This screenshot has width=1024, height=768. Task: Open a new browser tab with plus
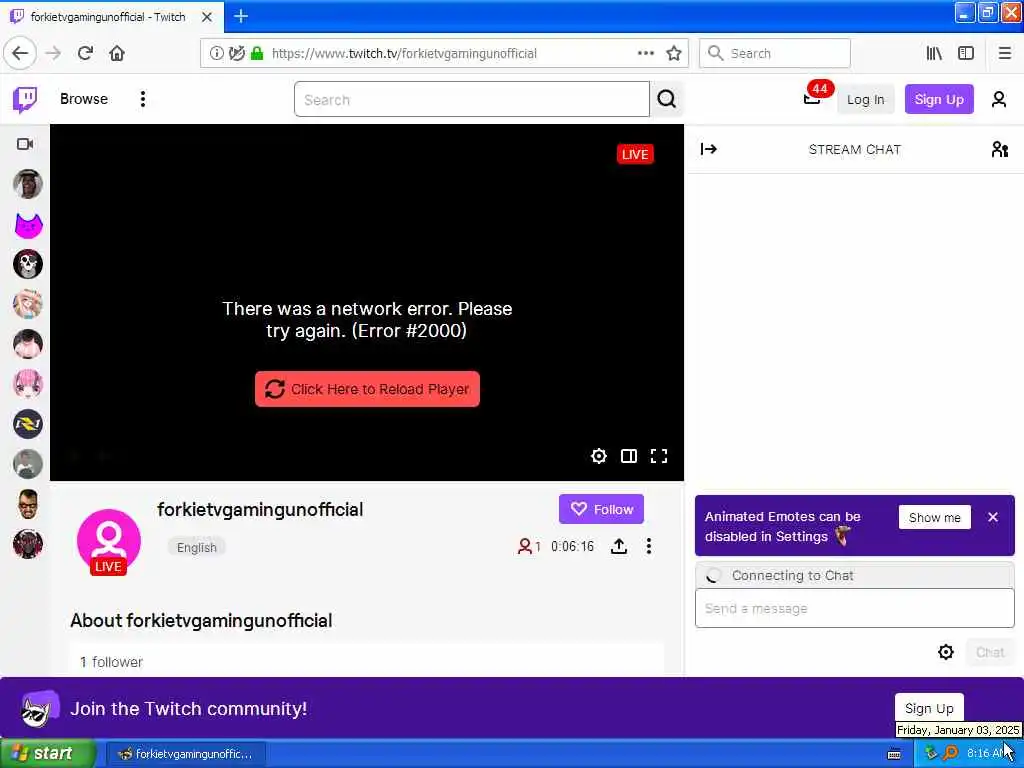click(240, 16)
